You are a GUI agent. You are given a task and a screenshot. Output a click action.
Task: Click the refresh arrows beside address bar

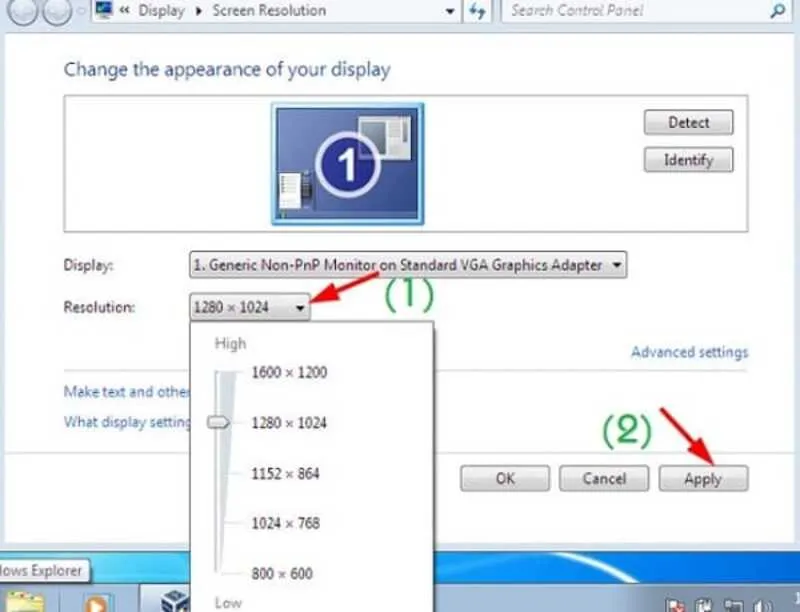(x=477, y=11)
